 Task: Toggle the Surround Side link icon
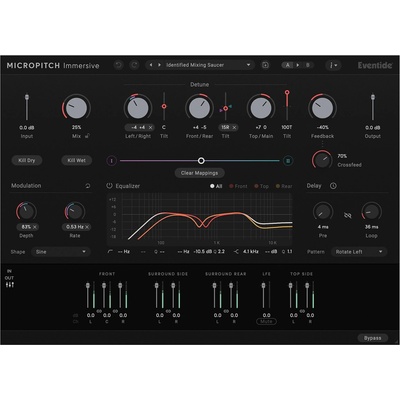[168, 311]
